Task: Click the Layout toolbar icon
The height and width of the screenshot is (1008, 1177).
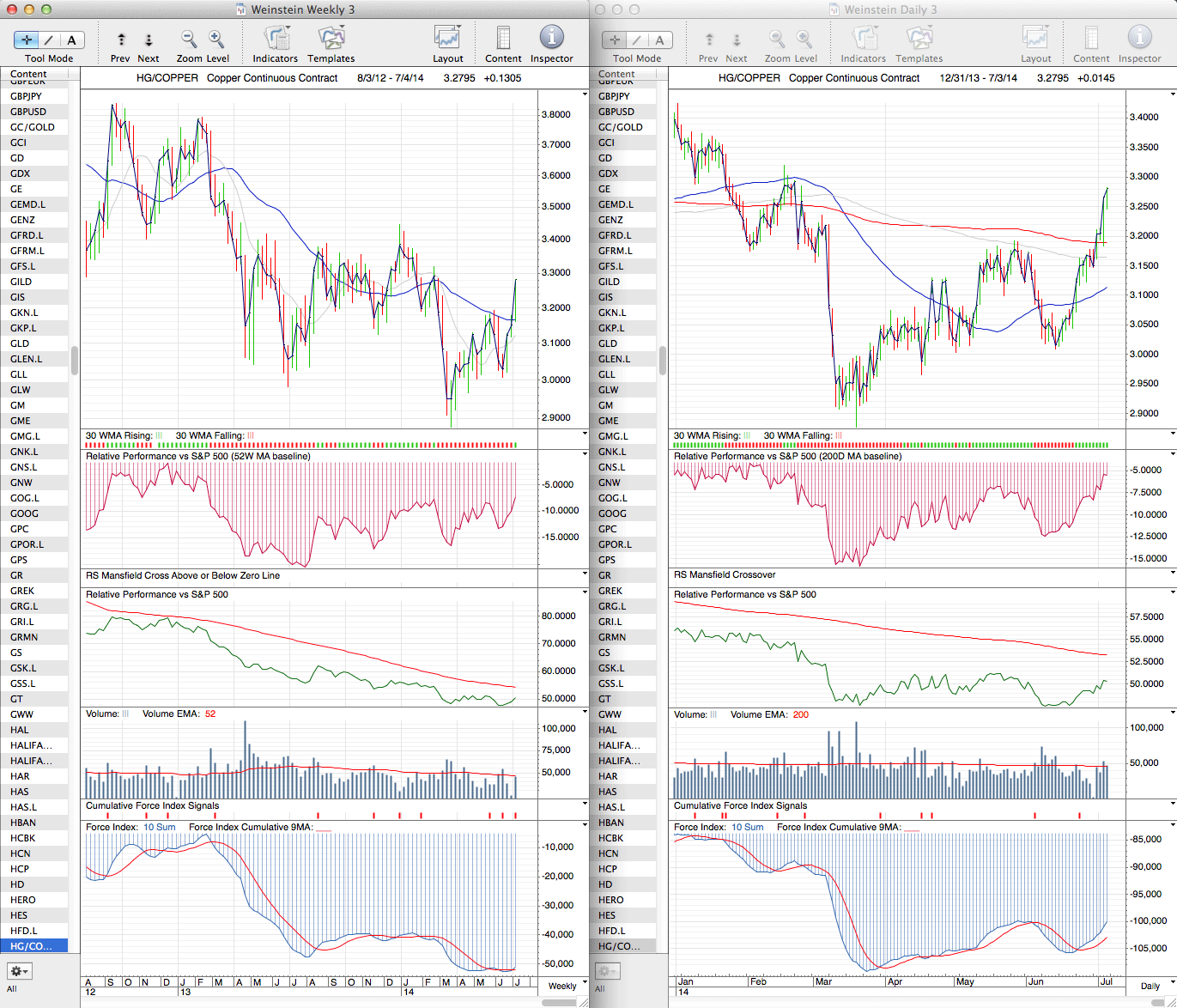Action: tap(447, 39)
